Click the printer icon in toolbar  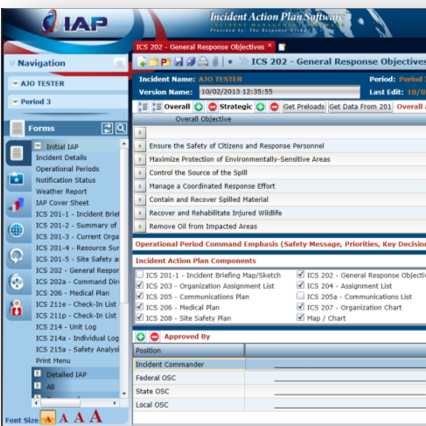[203, 62]
